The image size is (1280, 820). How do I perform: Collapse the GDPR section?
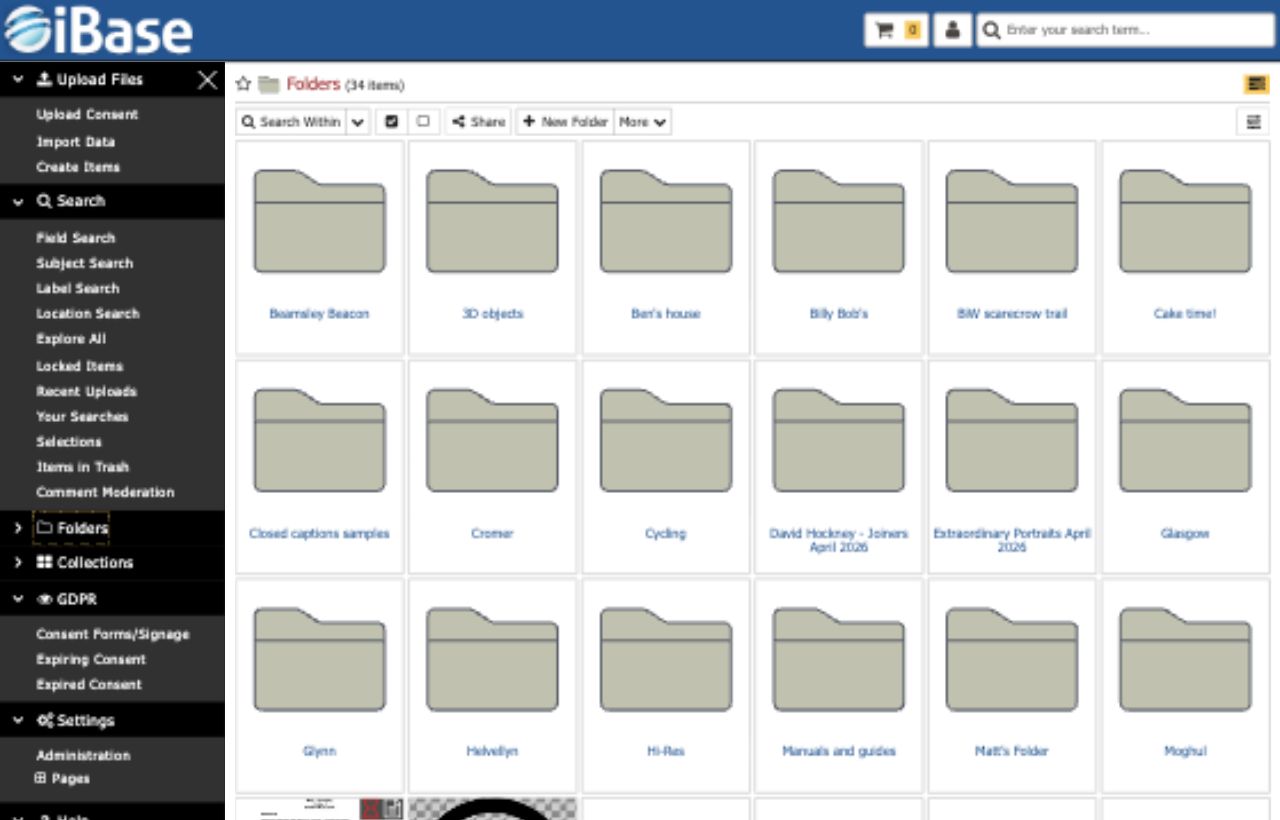coord(18,600)
